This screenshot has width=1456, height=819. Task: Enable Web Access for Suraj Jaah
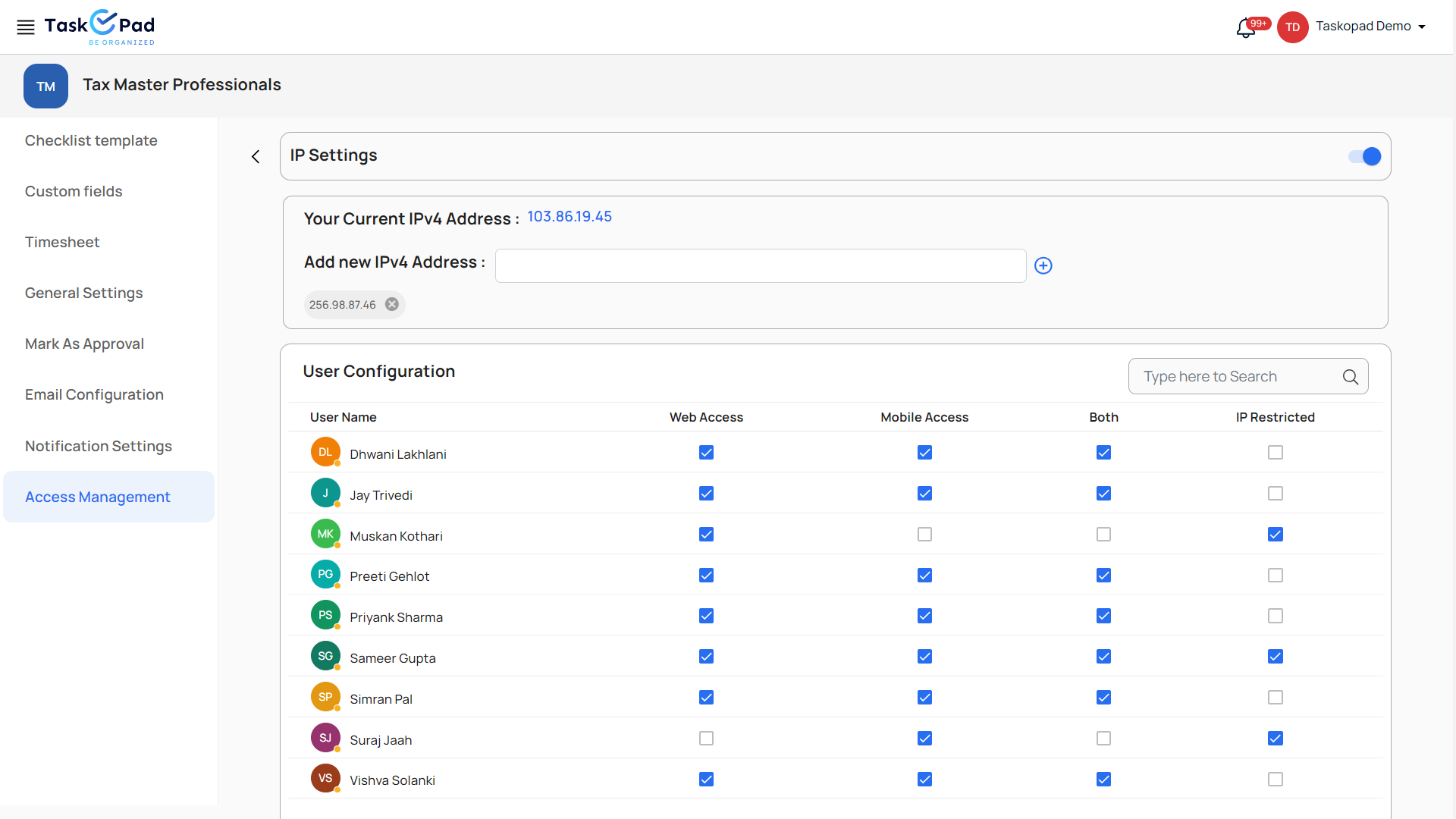pyautogui.click(x=706, y=739)
